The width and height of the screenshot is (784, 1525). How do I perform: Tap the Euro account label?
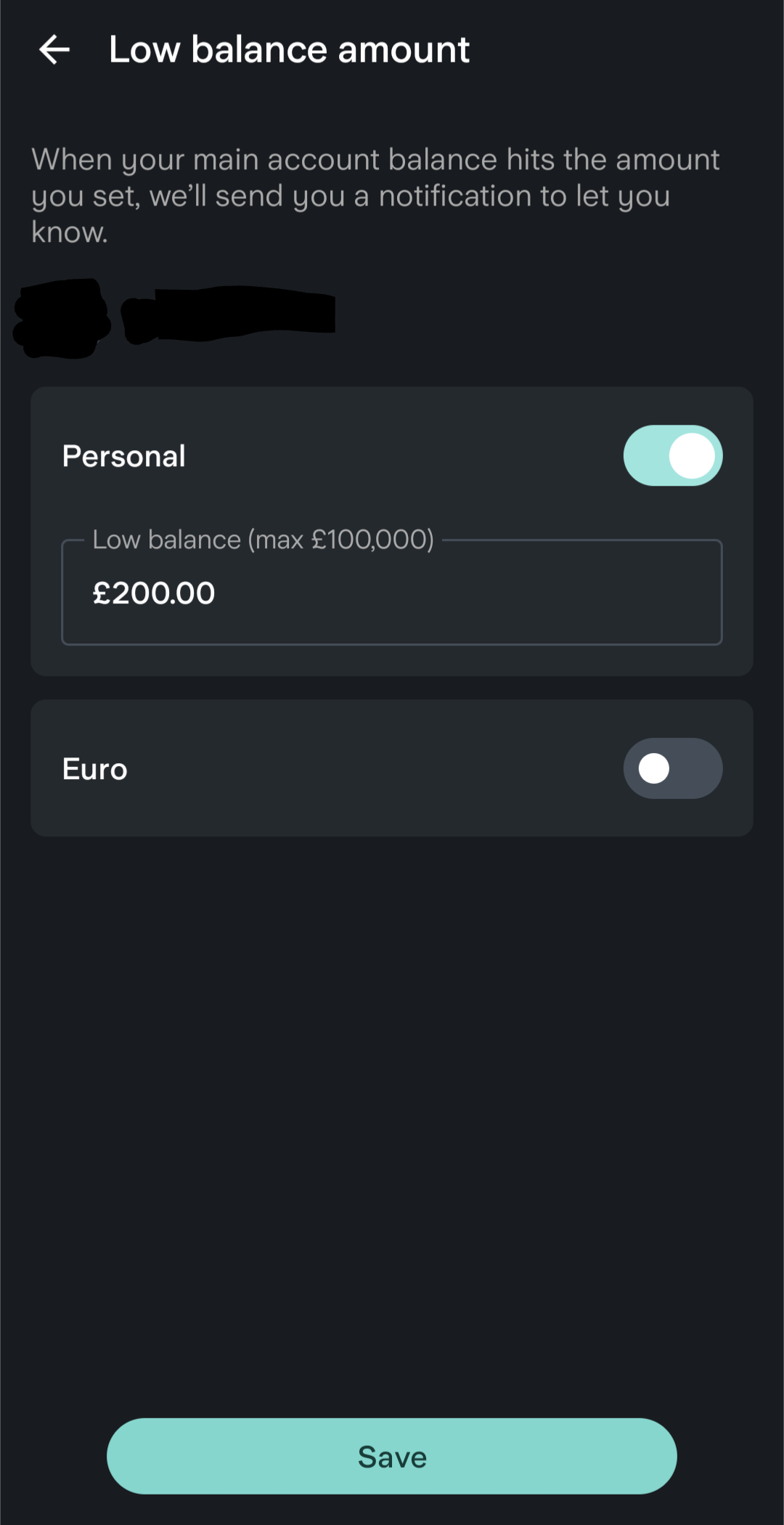pos(95,769)
